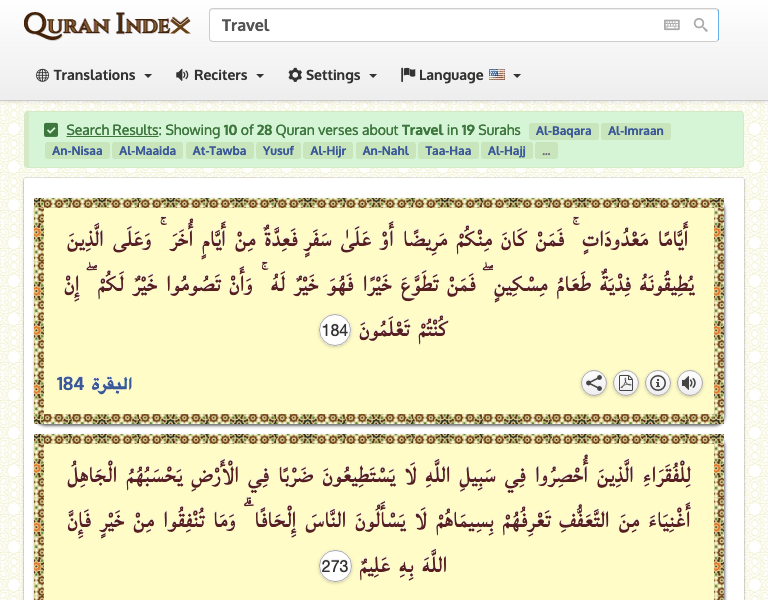Screen dimensions: 768x600
Task: Click verse number 273 circle marker
Action: pos(335,567)
